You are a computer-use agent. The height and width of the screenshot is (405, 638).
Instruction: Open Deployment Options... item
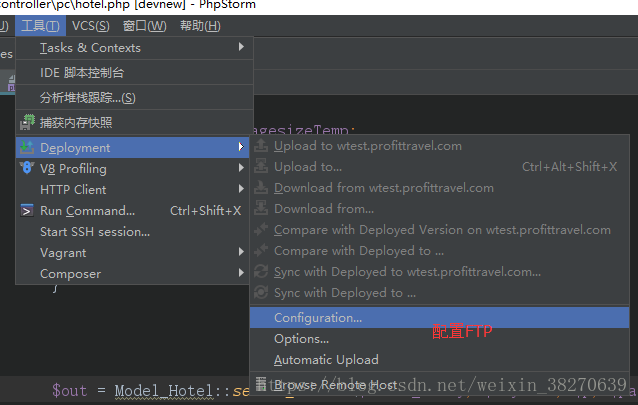pos(439,339)
